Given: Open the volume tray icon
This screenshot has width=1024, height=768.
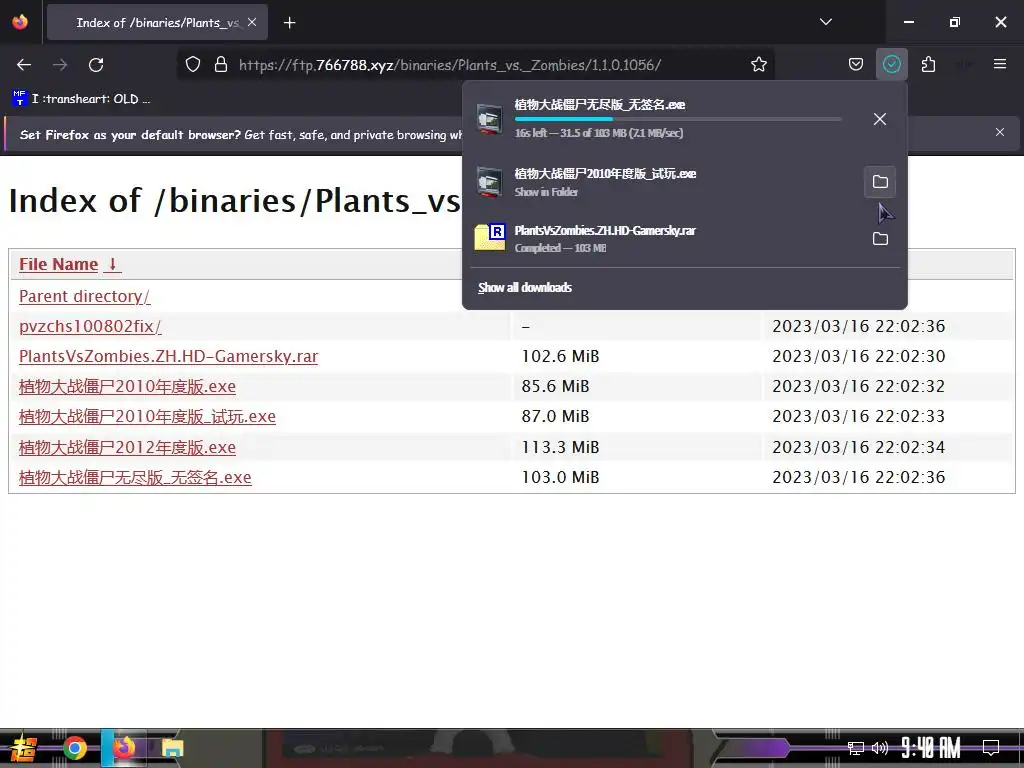Looking at the screenshot, I should point(880,748).
